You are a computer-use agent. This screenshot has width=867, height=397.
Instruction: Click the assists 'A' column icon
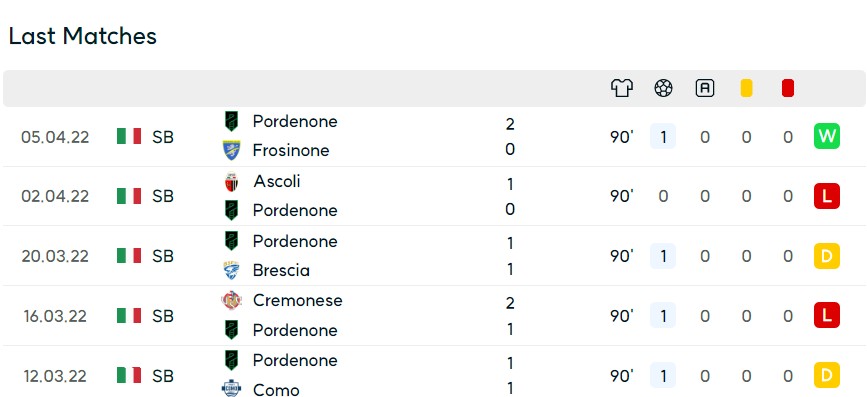[704, 88]
